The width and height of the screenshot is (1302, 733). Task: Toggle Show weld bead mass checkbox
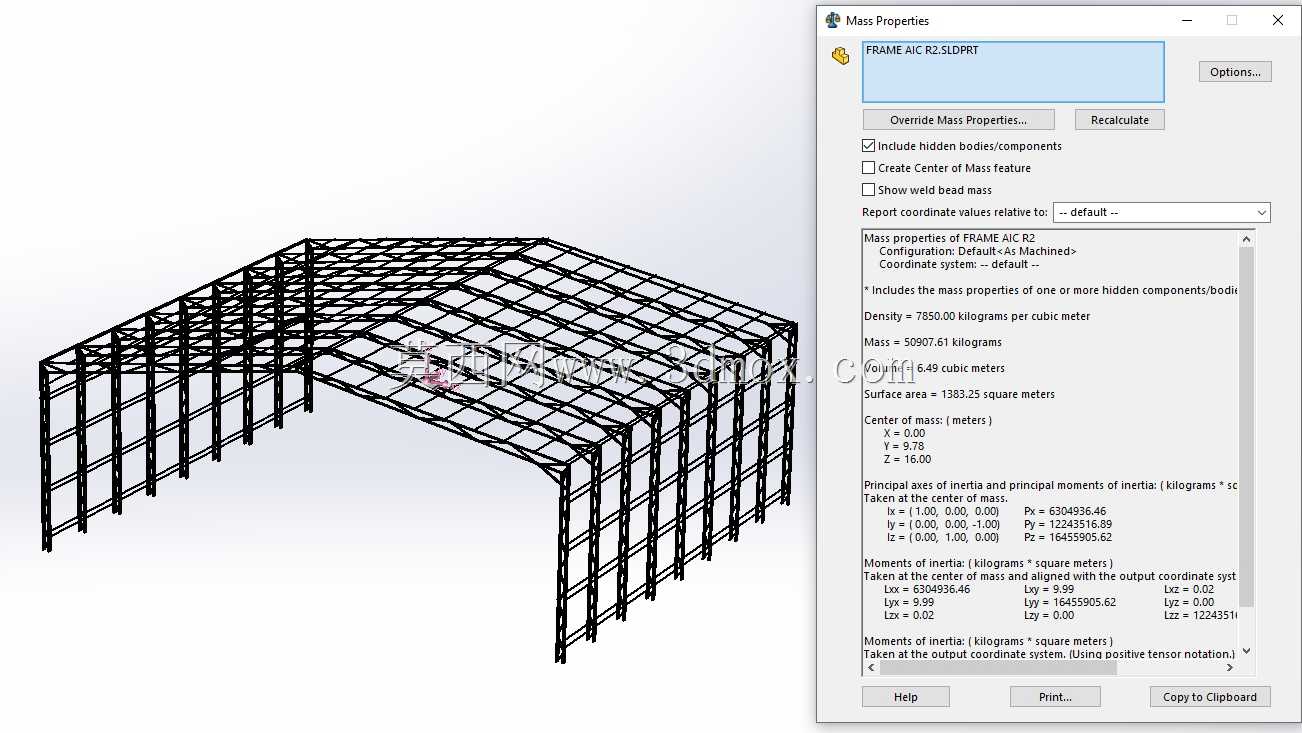(x=868, y=190)
